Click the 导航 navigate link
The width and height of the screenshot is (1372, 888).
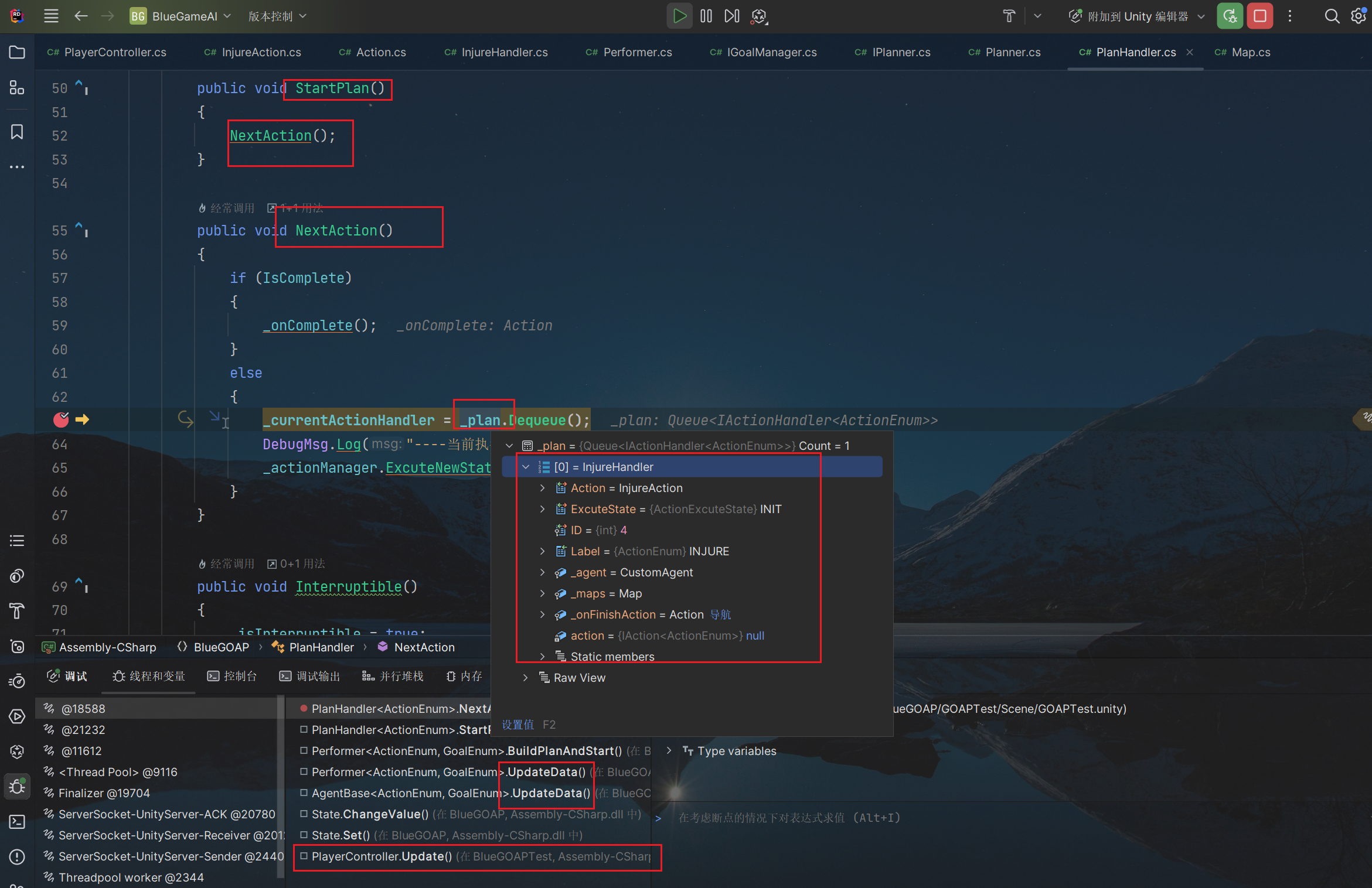(720, 614)
